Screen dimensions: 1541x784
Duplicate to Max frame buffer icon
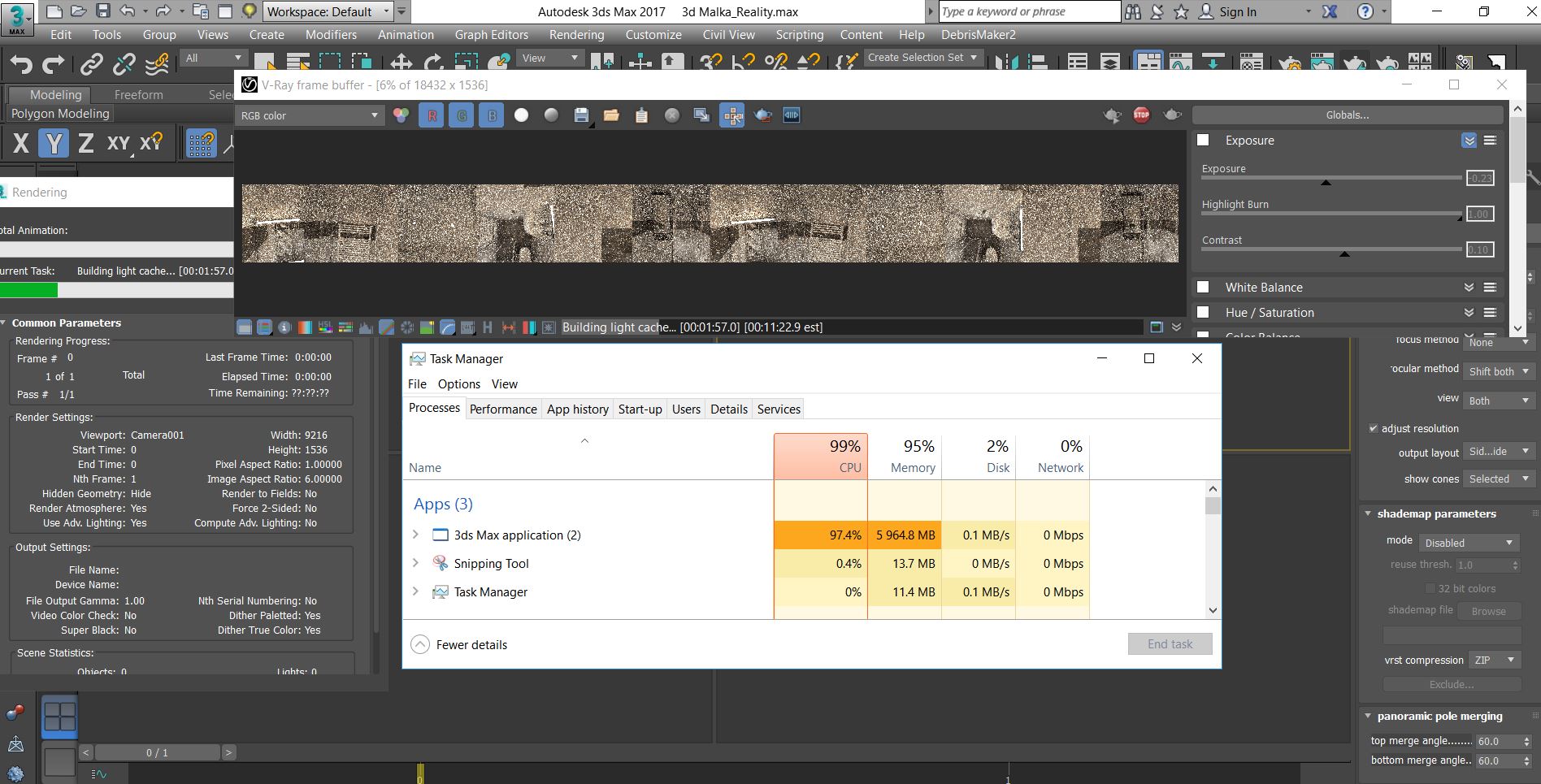pos(701,115)
